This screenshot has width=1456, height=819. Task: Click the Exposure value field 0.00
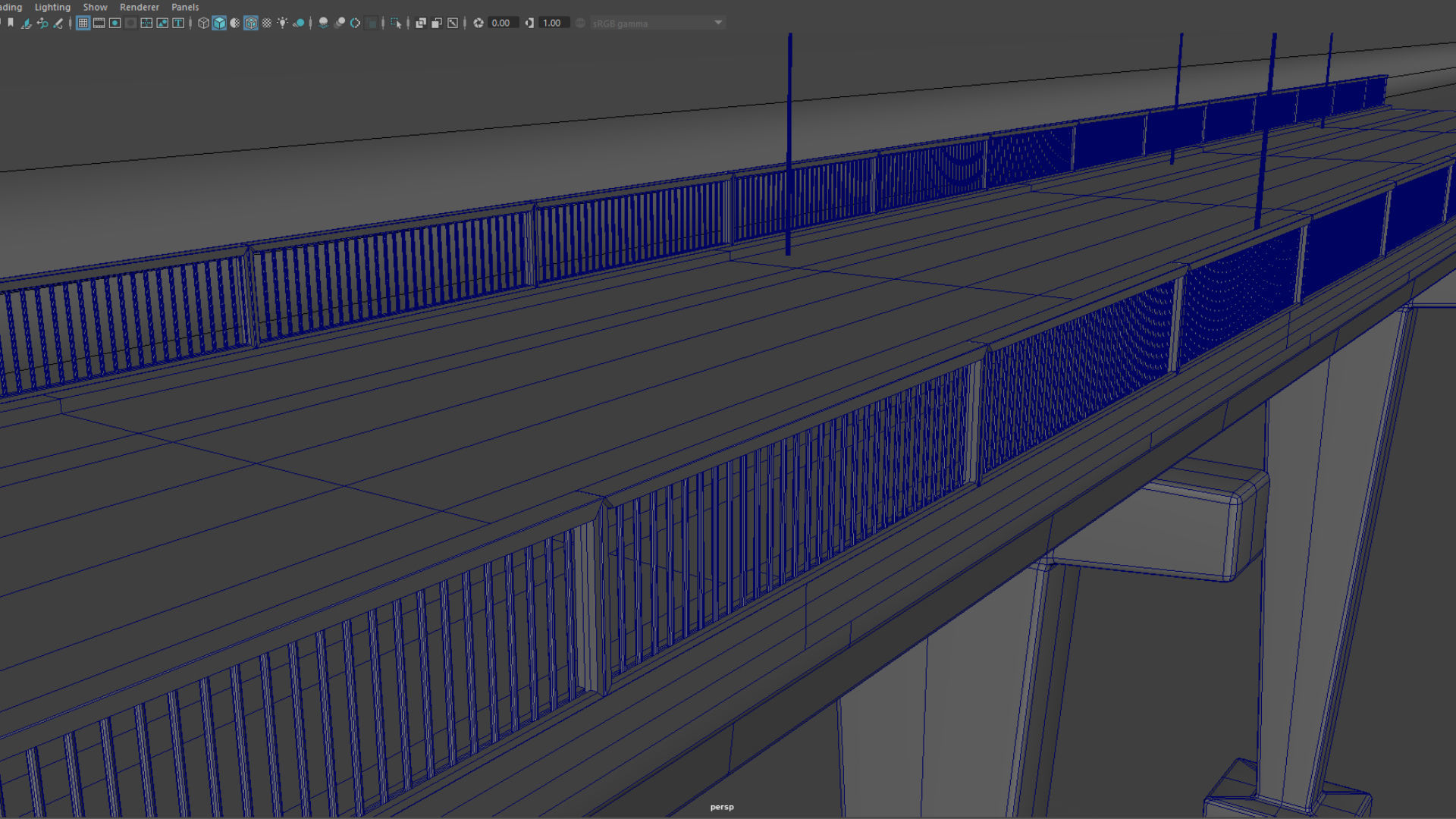(x=504, y=23)
